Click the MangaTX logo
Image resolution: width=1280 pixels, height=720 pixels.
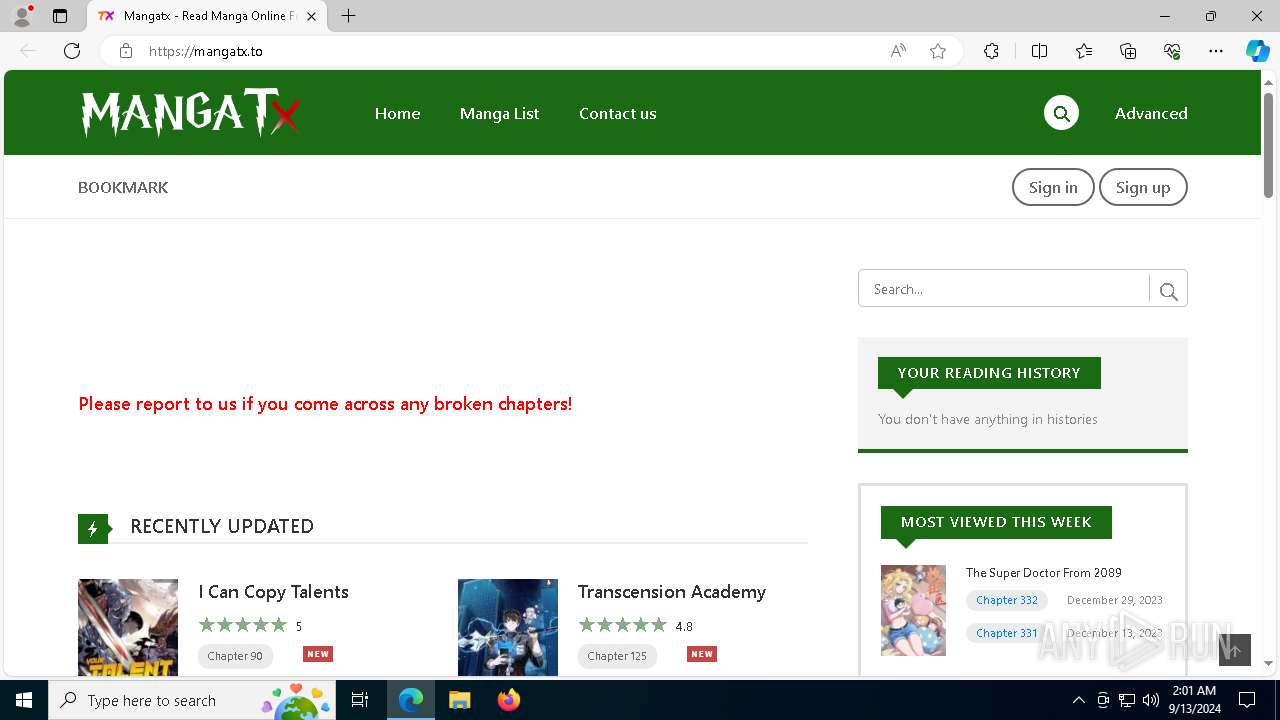pos(190,113)
